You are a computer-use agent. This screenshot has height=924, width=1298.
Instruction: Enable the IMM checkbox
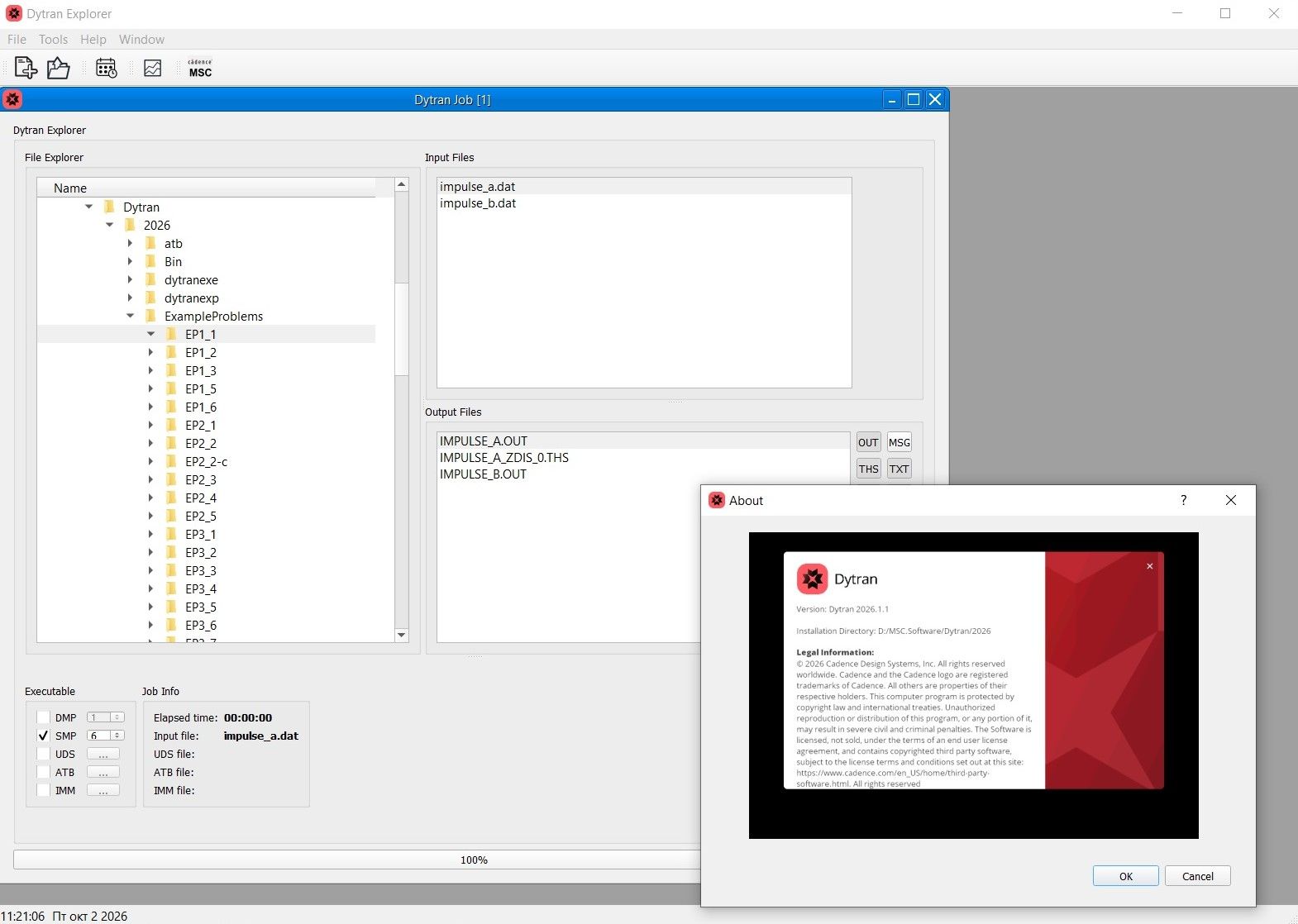pyautogui.click(x=44, y=790)
